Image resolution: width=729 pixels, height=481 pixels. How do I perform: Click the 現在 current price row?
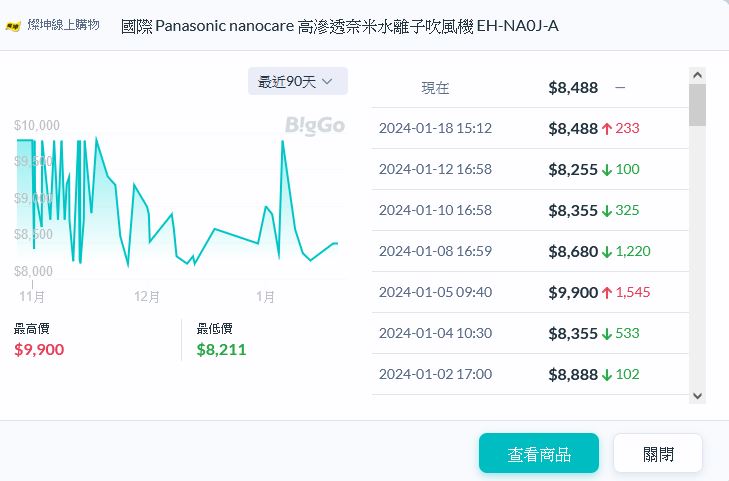(x=530, y=87)
